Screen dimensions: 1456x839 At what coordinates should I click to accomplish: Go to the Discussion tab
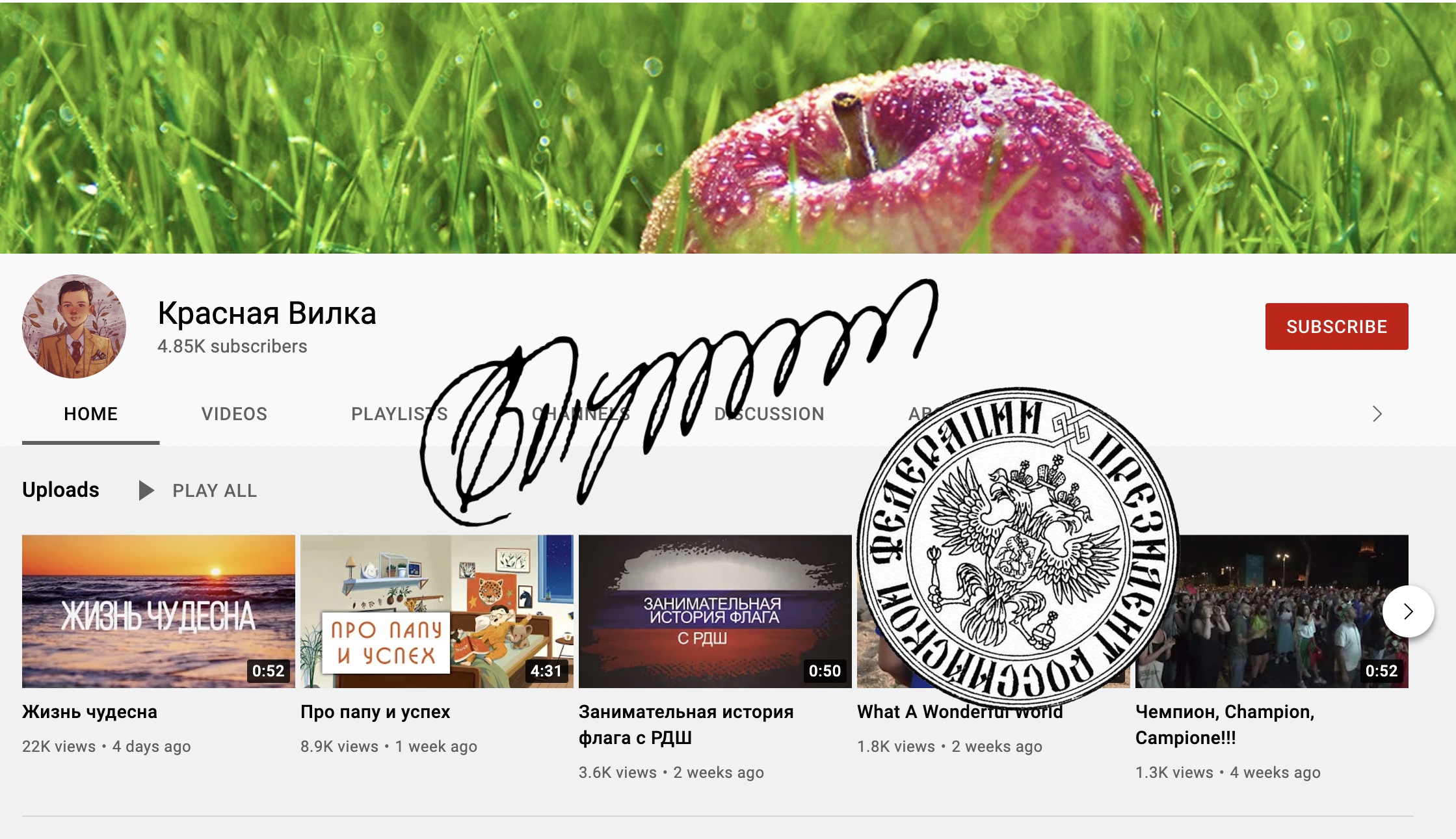click(769, 414)
